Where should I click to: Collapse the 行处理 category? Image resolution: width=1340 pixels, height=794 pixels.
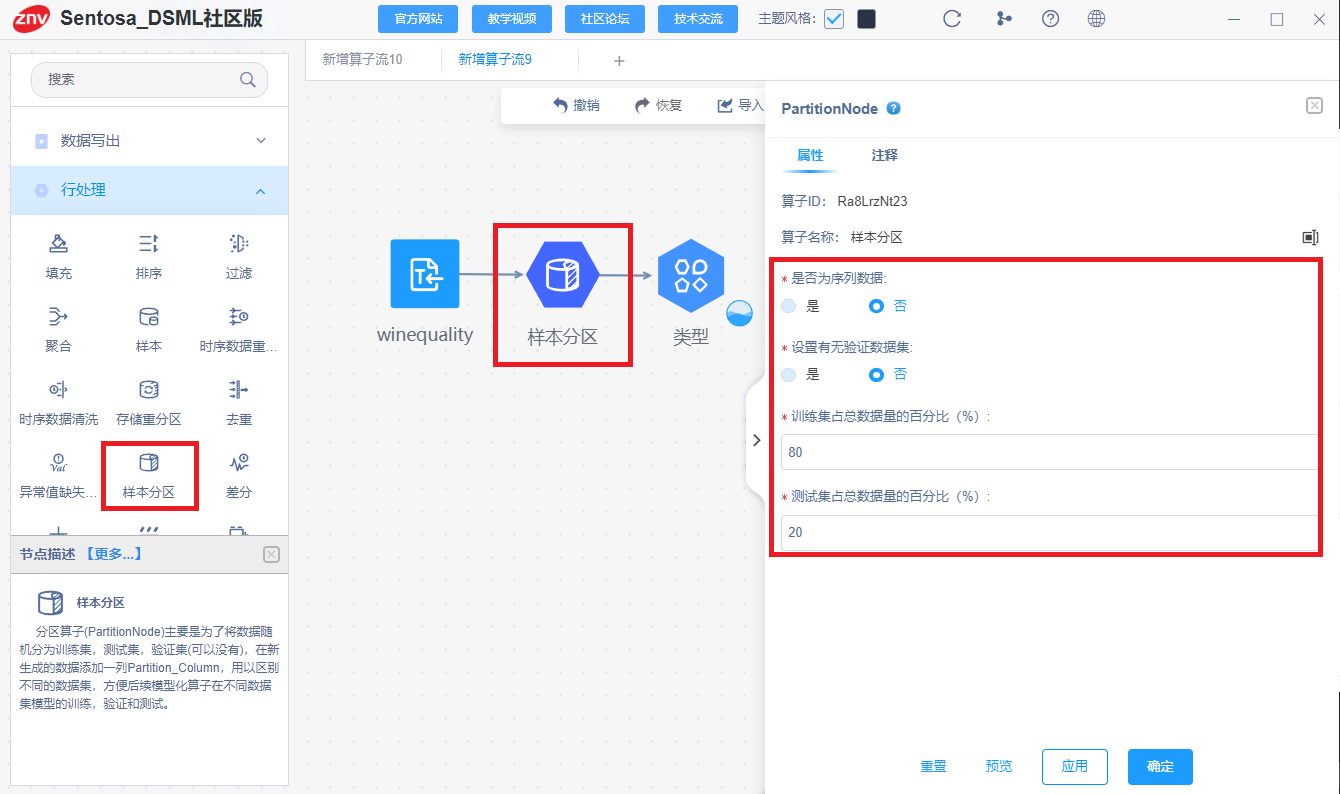(150, 190)
